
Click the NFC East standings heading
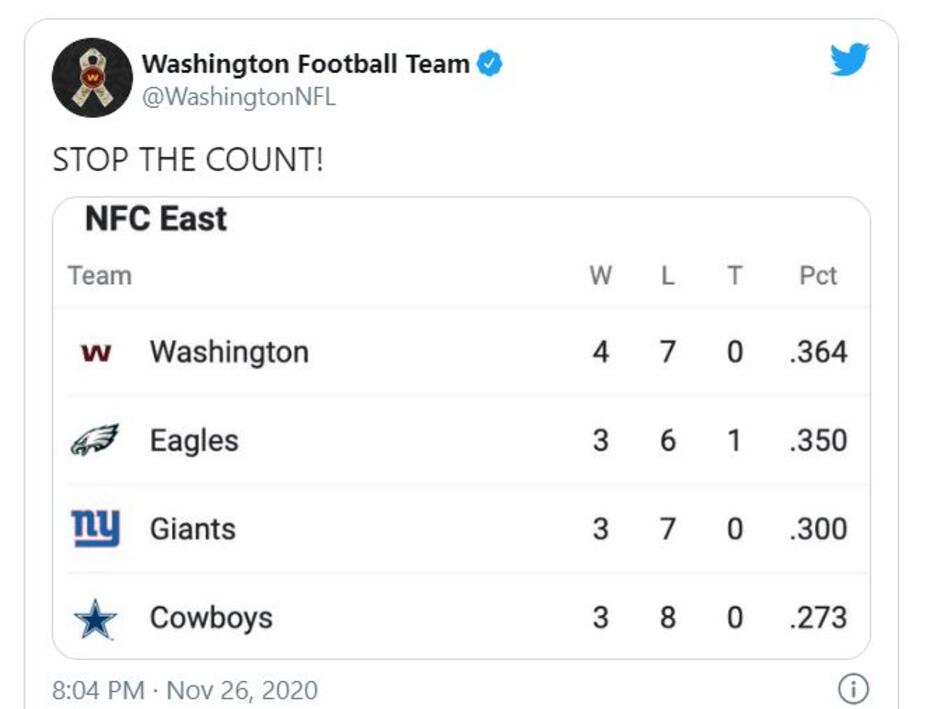click(156, 219)
